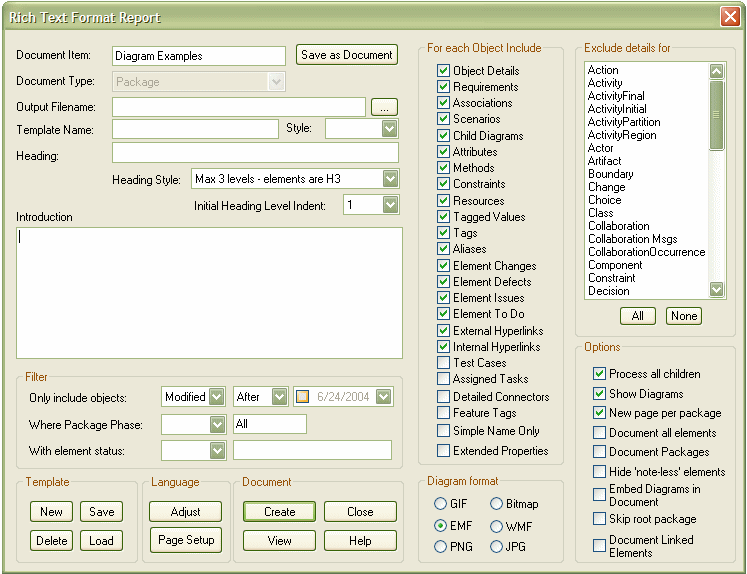Click the browse button beside Output Filename
Screen dimensions: 747x574
[385, 107]
